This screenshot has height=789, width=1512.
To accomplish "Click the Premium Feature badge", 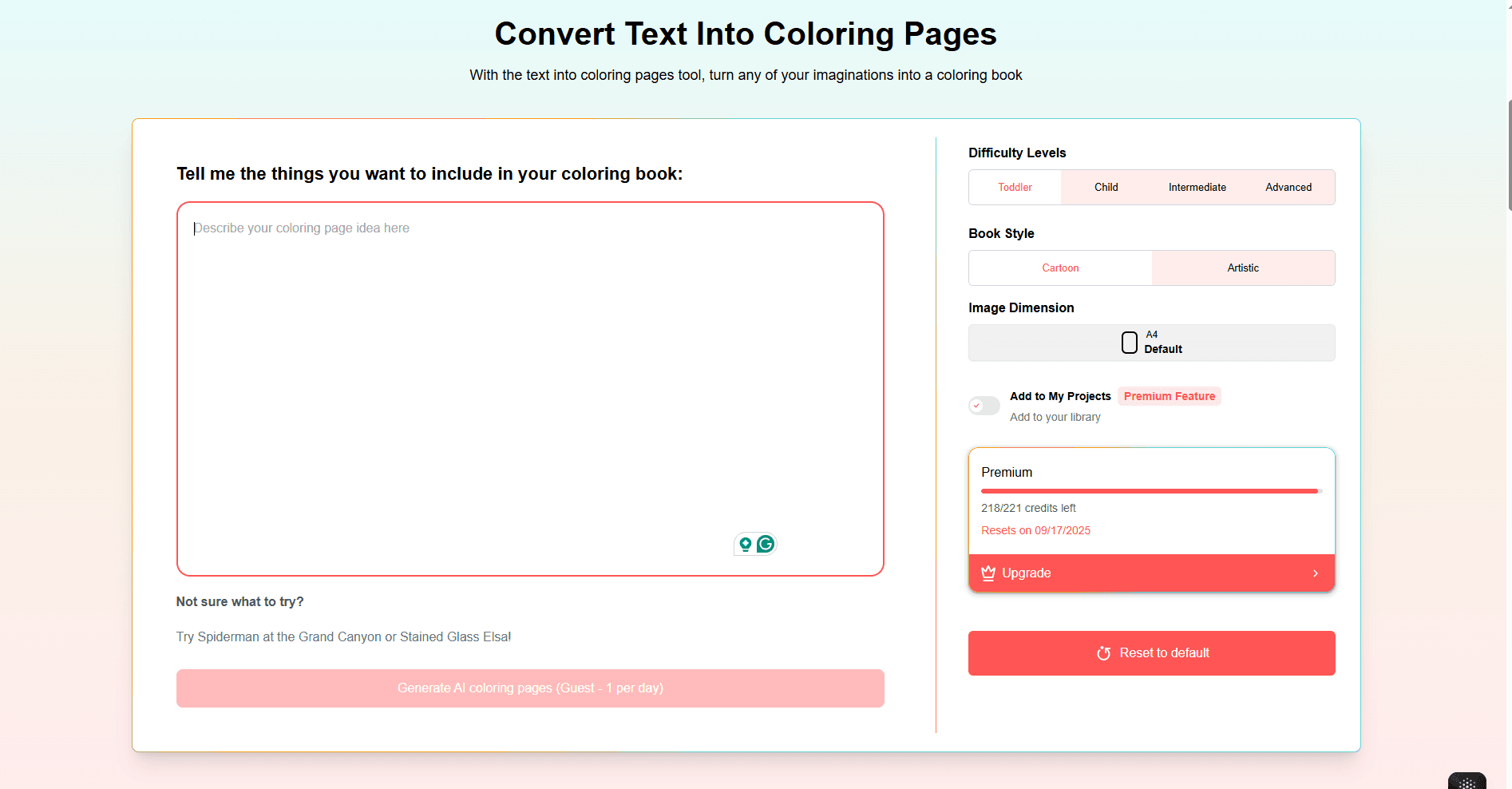I will (x=1169, y=395).
